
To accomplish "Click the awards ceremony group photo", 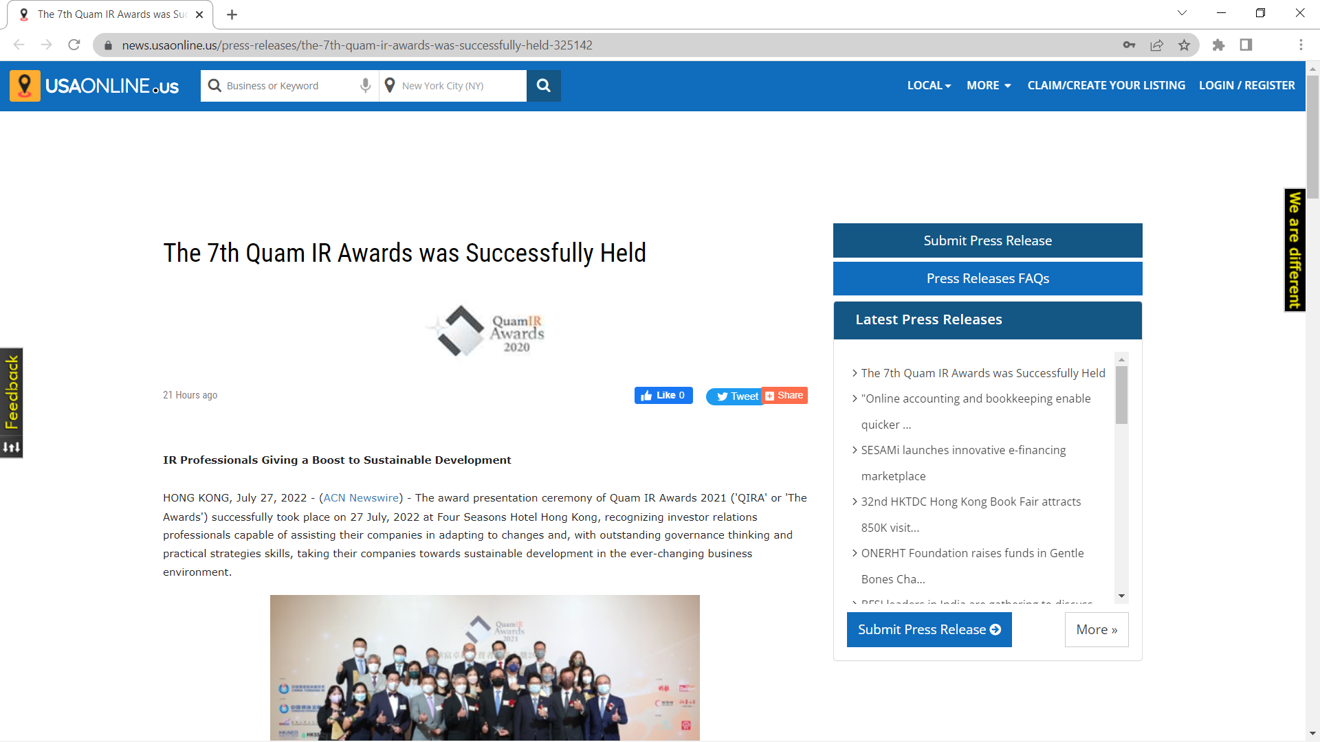I will click(x=485, y=668).
